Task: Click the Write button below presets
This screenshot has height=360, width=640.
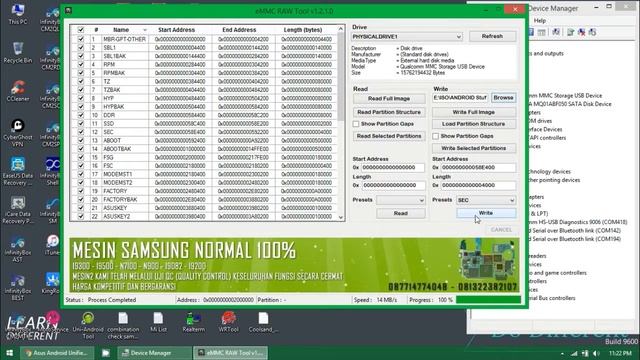Action: [x=486, y=213]
